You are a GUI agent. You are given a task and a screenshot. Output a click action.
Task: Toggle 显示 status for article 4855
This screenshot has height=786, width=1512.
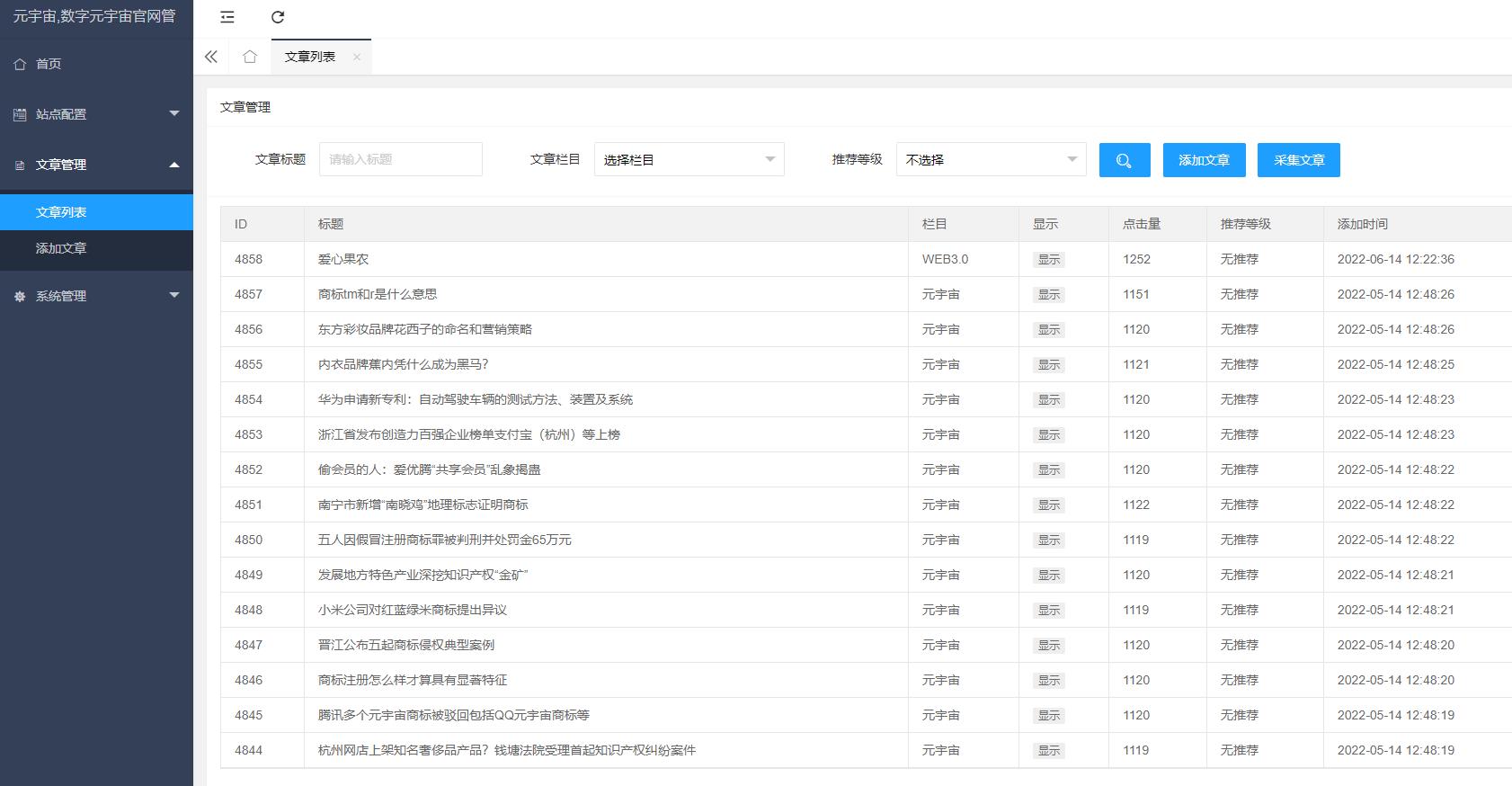click(x=1048, y=365)
